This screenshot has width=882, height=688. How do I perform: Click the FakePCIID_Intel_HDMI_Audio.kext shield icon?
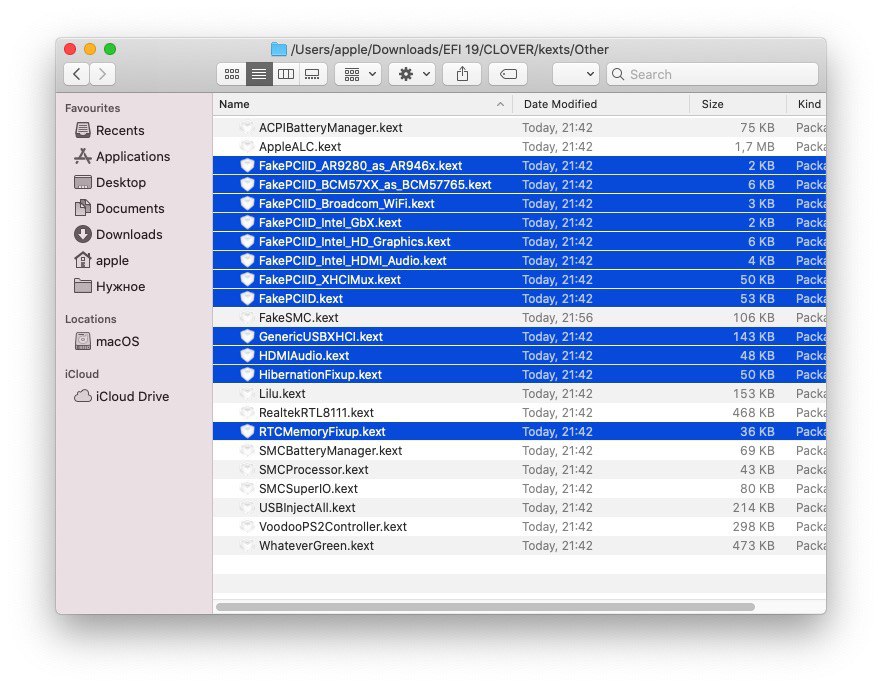pyautogui.click(x=247, y=260)
